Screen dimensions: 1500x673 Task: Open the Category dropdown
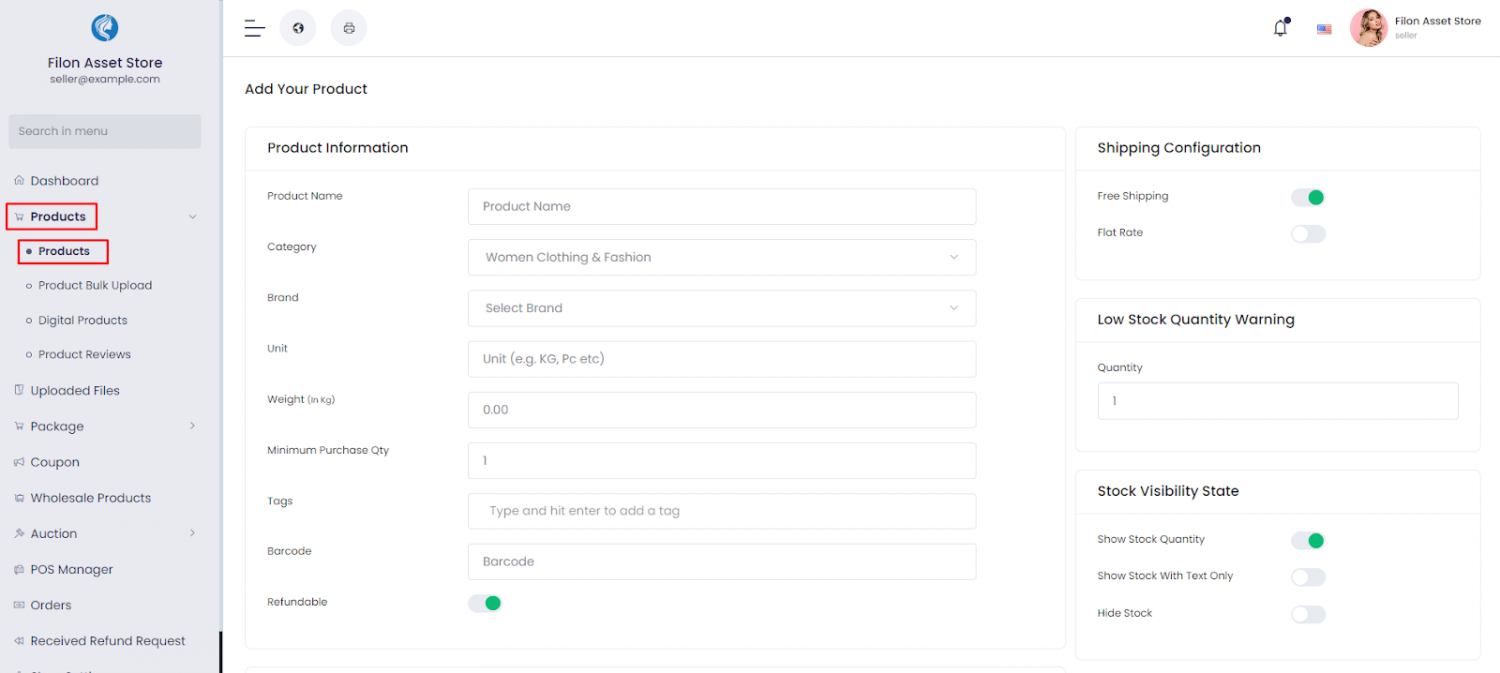pyautogui.click(x=722, y=257)
